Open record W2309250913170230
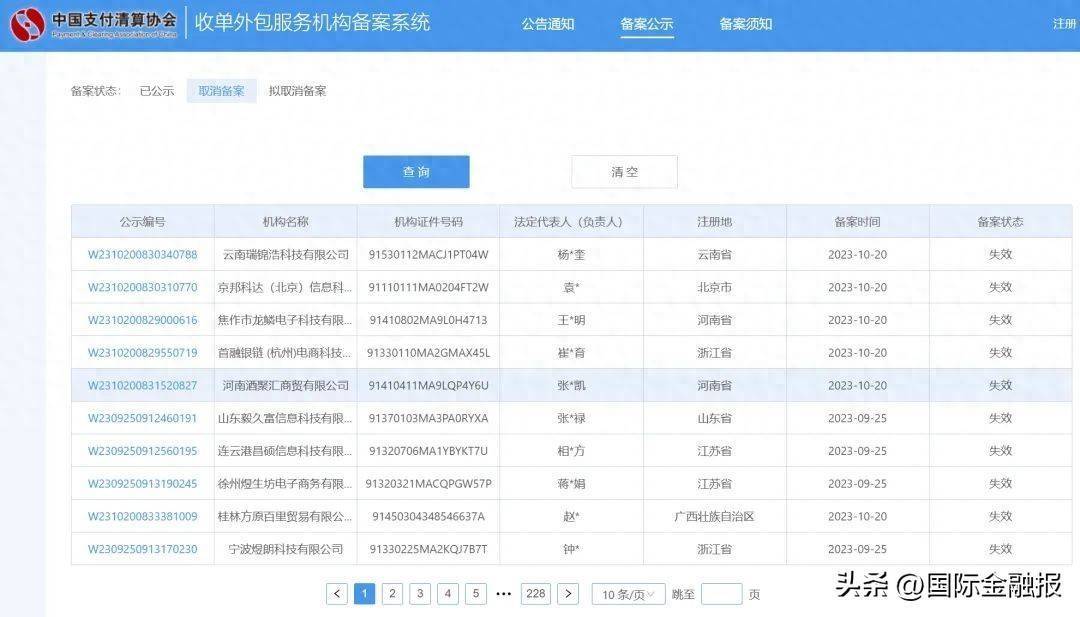Image resolution: width=1080 pixels, height=617 pixels. (x=142, y=549)
